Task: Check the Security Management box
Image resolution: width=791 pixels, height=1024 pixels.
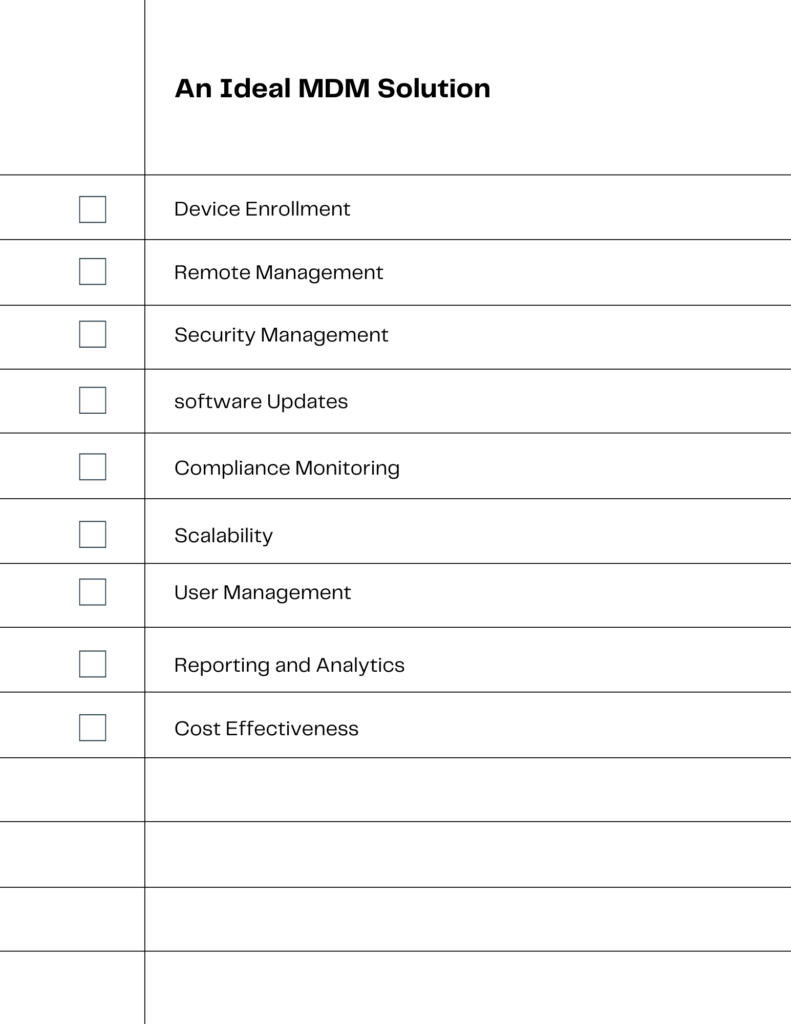Action: pyautogui.click(x=93, y=334)
